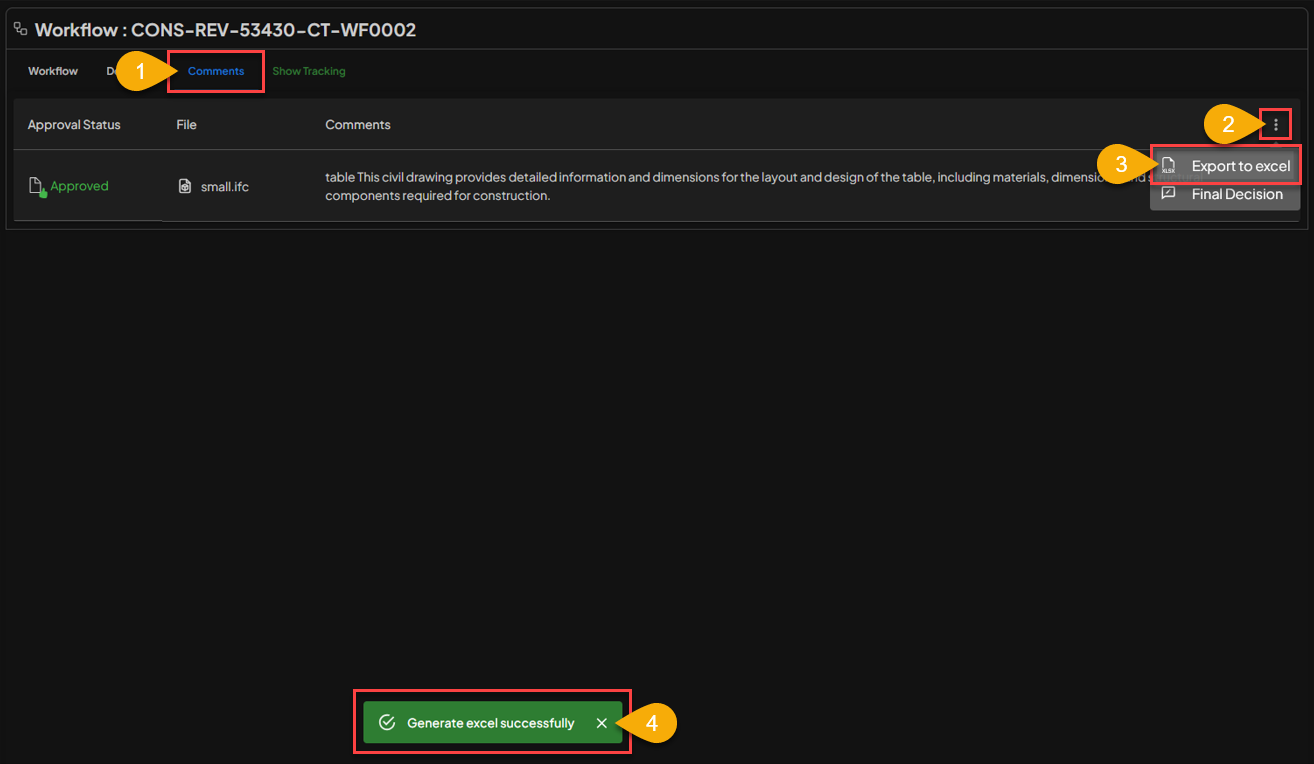Image resolution: width=1314 pixels, height=764 pixels.
Task: Open workflow CONS-REV-53430-CT-WF0002 title link
Action: pyautogui.click(x=225, y=29)
